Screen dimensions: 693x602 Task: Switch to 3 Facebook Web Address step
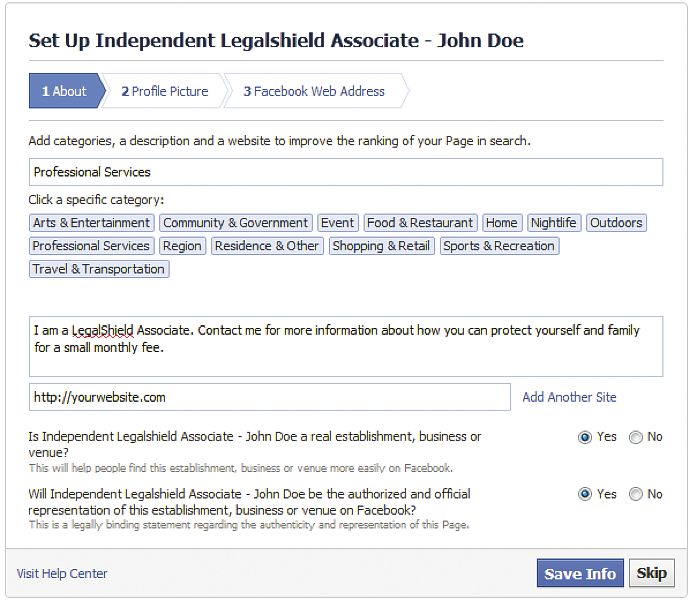point(315,91)
